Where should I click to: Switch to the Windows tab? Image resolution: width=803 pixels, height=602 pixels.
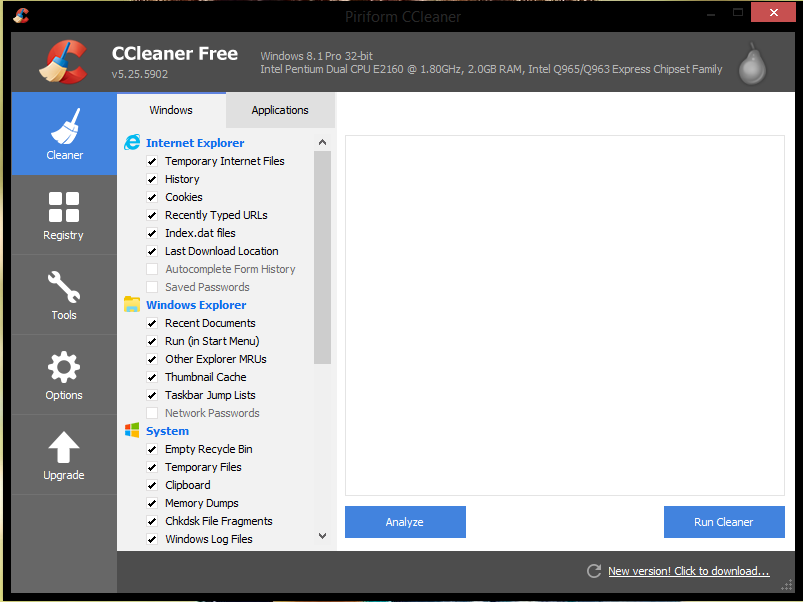point(171,110)
